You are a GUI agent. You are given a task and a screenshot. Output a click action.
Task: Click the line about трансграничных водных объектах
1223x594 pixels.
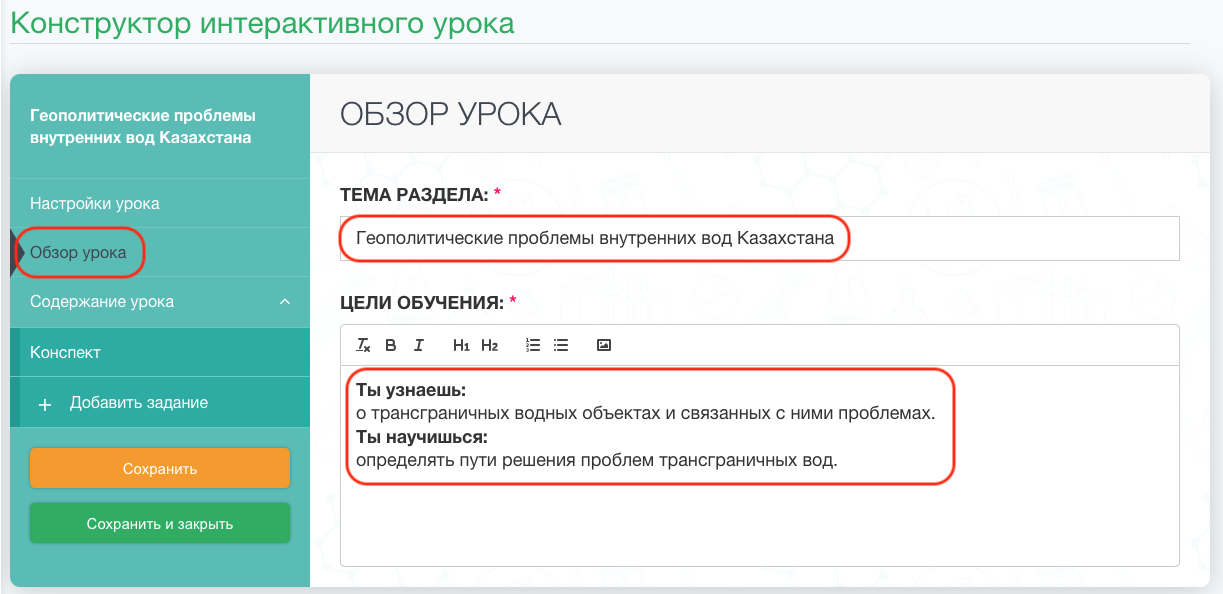tap(645, 413)
